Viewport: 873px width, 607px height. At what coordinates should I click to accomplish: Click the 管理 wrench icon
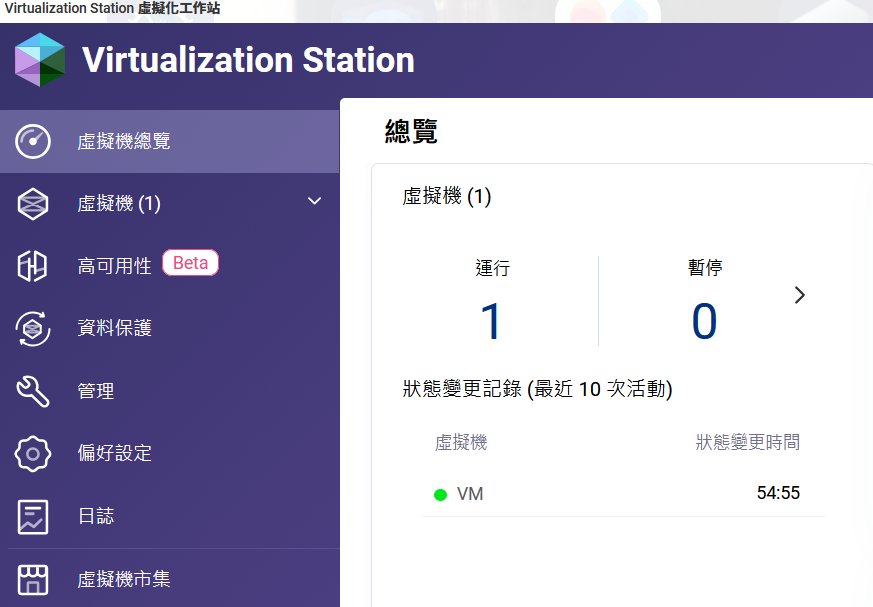[33, 391]
